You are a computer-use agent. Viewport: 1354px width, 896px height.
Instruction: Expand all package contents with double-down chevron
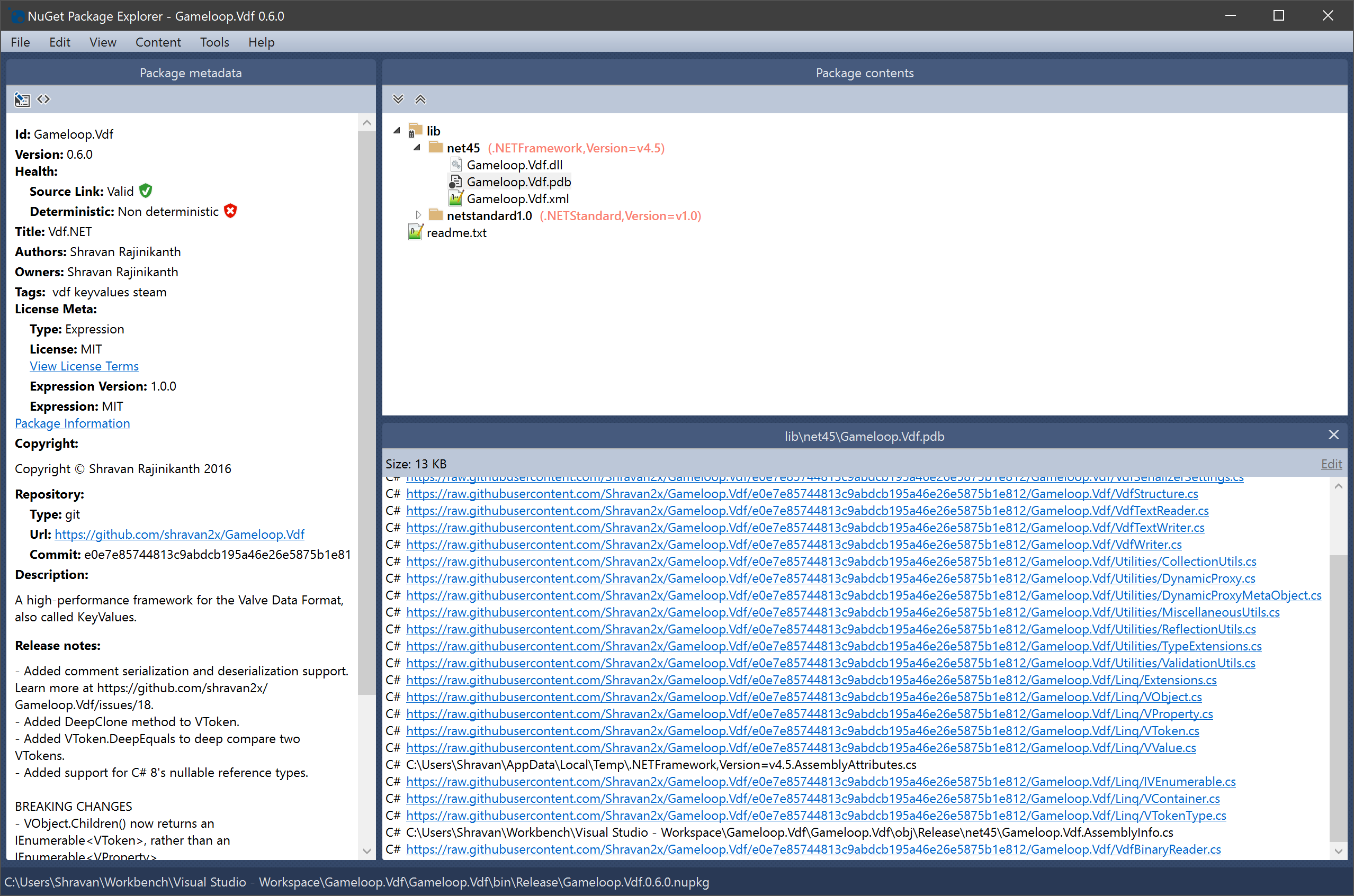[398, 99]
